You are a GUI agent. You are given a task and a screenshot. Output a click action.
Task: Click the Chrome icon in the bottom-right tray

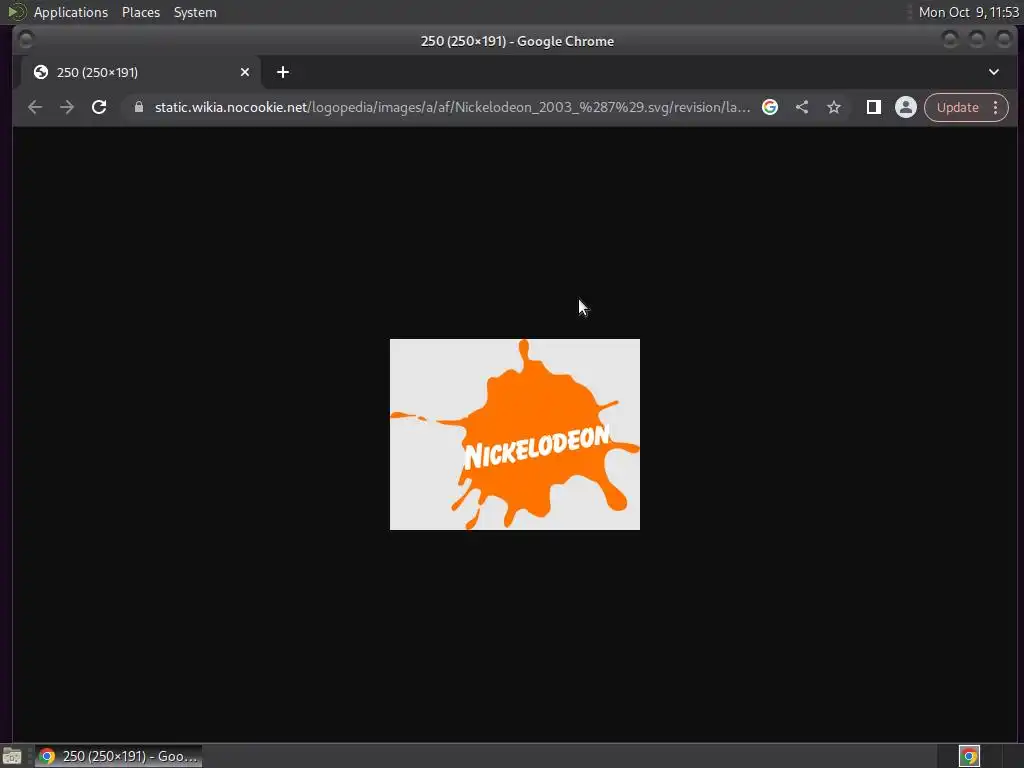pyautogui.click(x=969, y=756)
